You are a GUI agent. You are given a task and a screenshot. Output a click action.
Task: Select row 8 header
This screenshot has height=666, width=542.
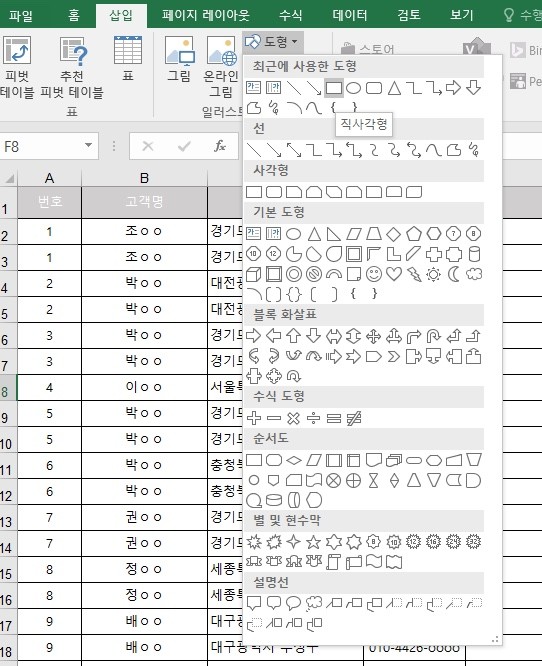[8, 388]
